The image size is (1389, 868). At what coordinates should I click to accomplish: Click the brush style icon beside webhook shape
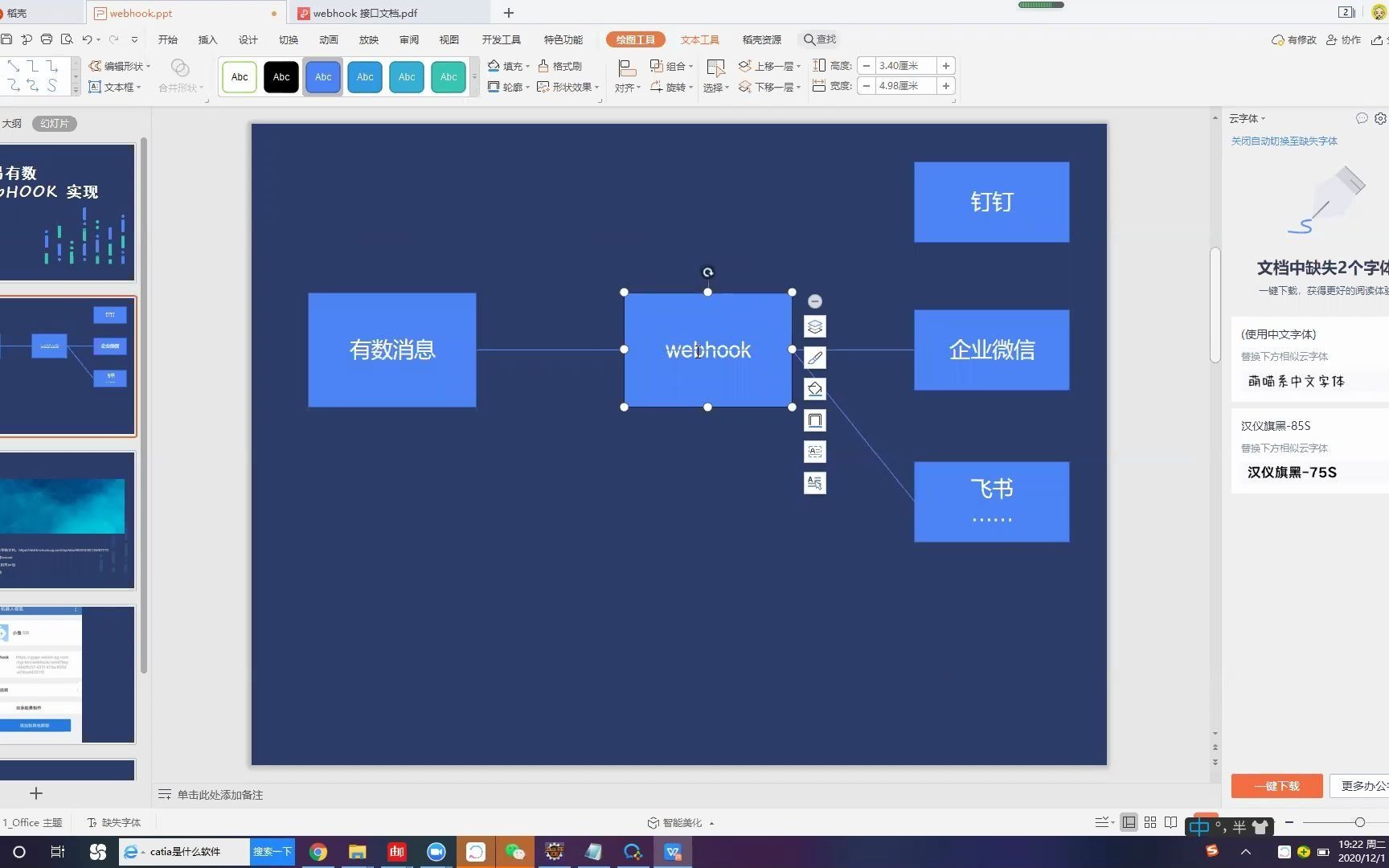(x=815, y=358)
